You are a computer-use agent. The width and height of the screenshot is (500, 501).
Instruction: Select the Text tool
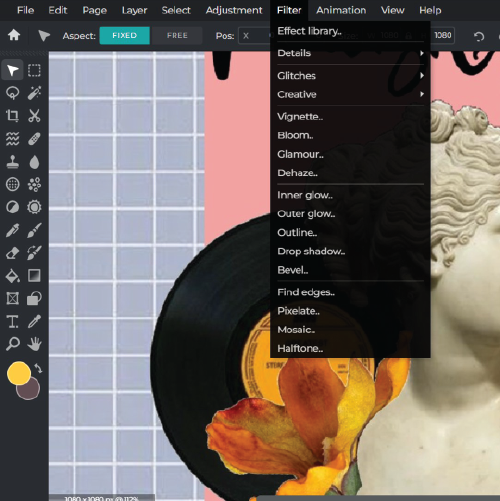tap(13, 321)
